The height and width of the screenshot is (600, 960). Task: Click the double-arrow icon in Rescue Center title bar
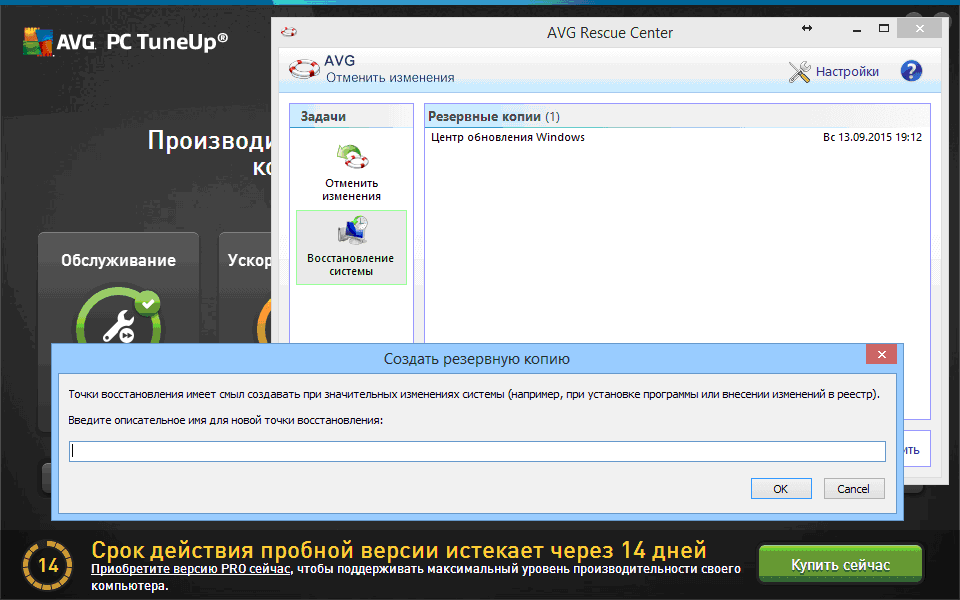tap(807, 28)
